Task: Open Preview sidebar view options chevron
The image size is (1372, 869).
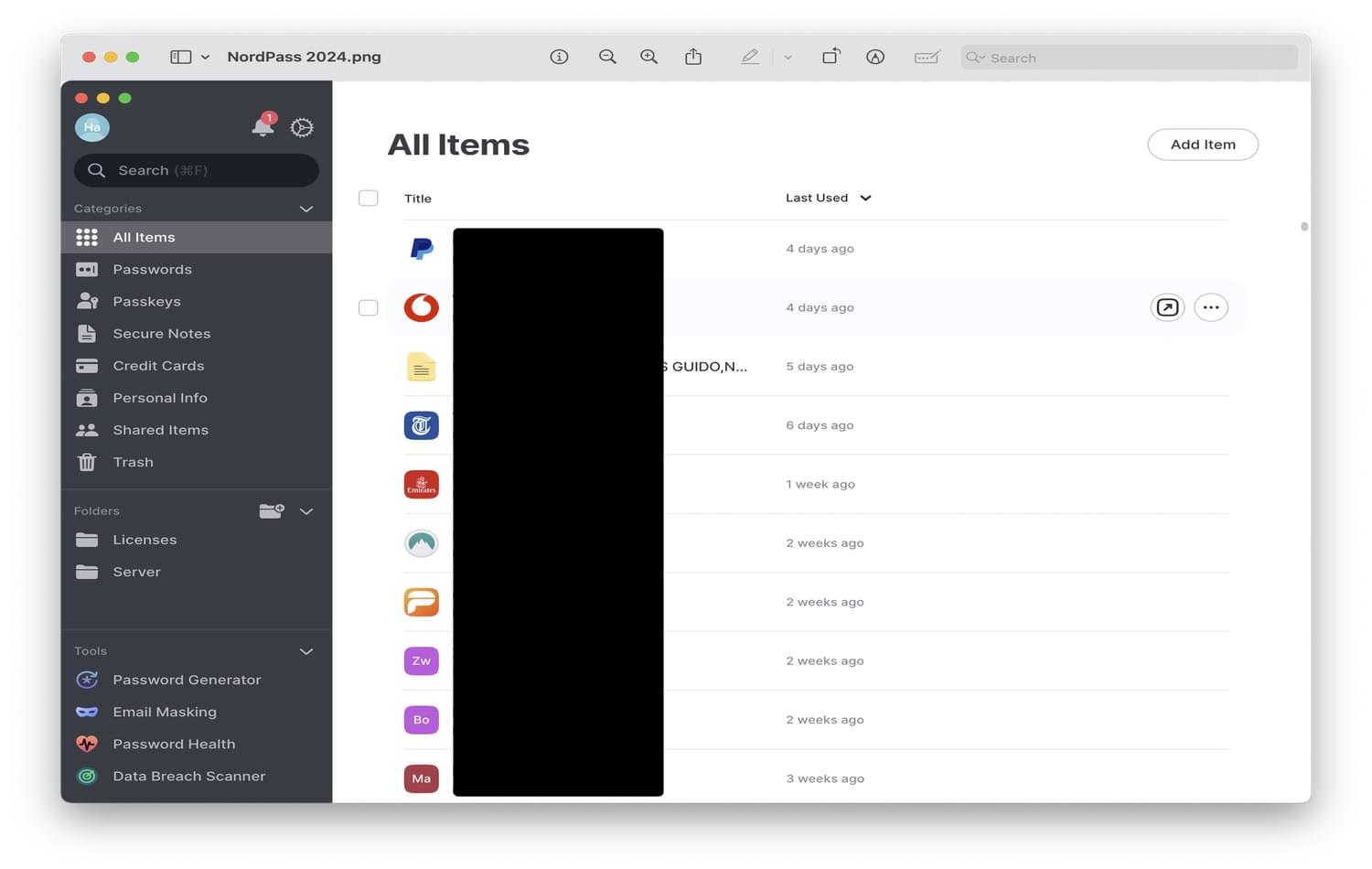Action: 205,57
